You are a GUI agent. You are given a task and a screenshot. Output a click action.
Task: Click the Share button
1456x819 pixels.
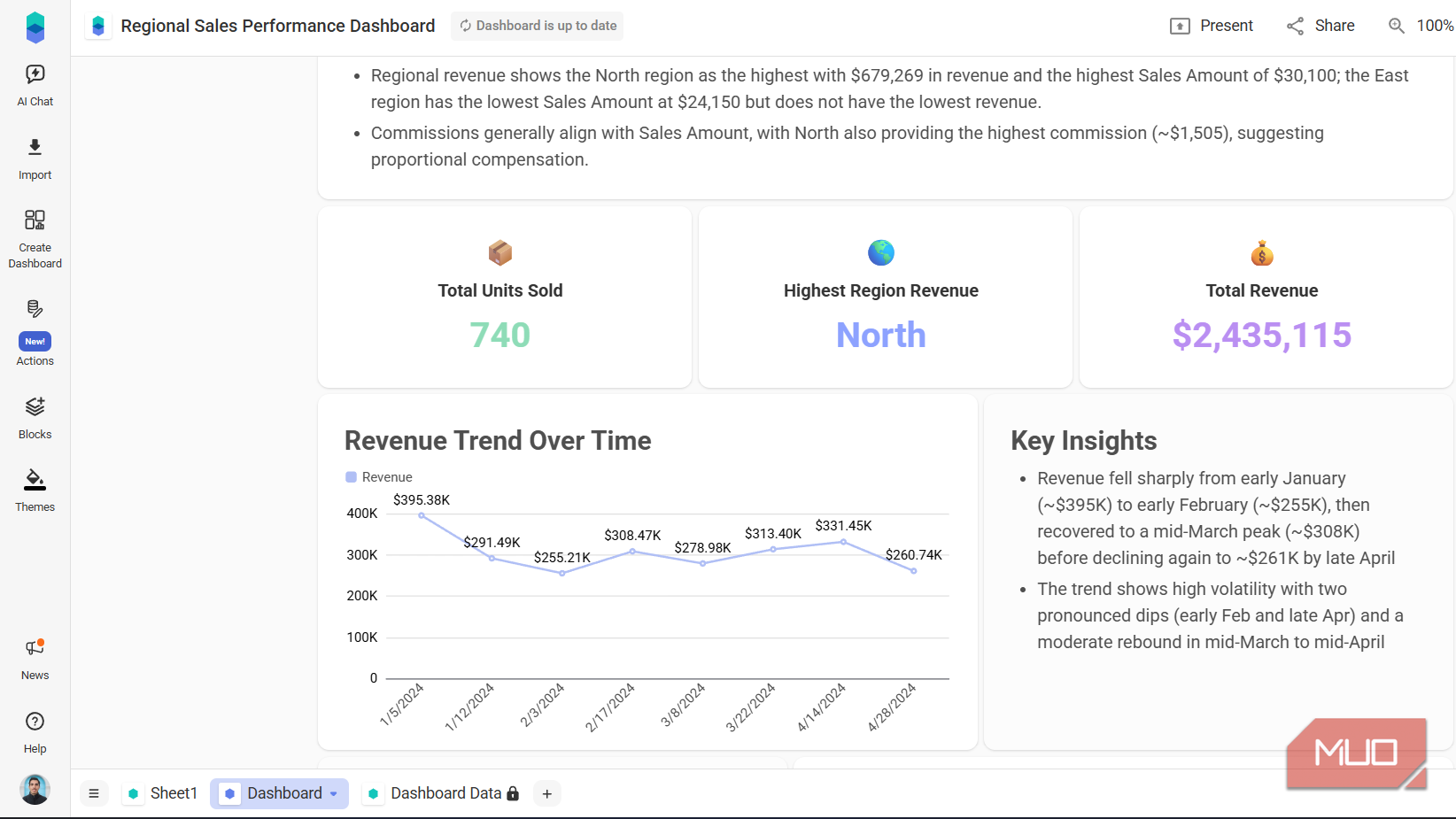click(1320, 26)
